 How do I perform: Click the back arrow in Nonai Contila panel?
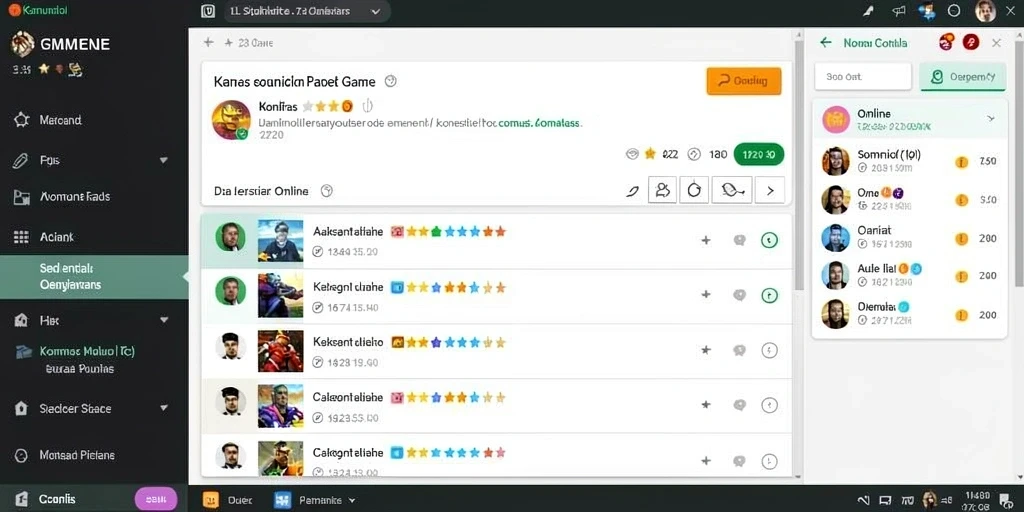click(825, 42)
